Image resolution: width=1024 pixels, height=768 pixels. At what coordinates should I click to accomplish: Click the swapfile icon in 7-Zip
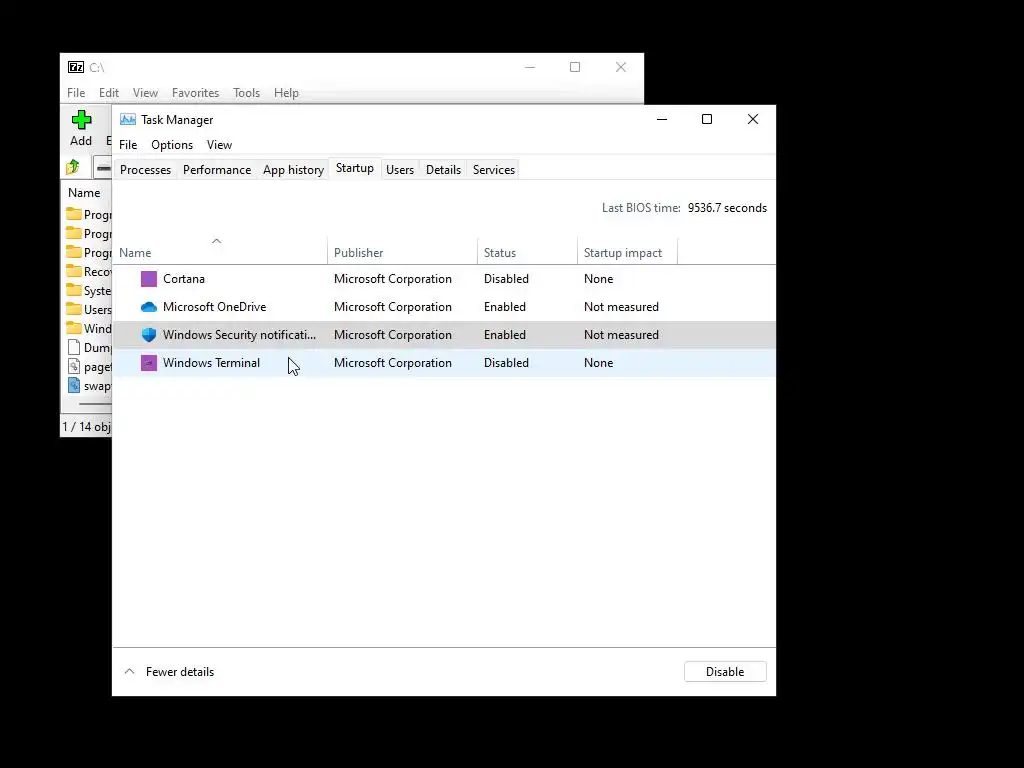[x=74, y=385]
